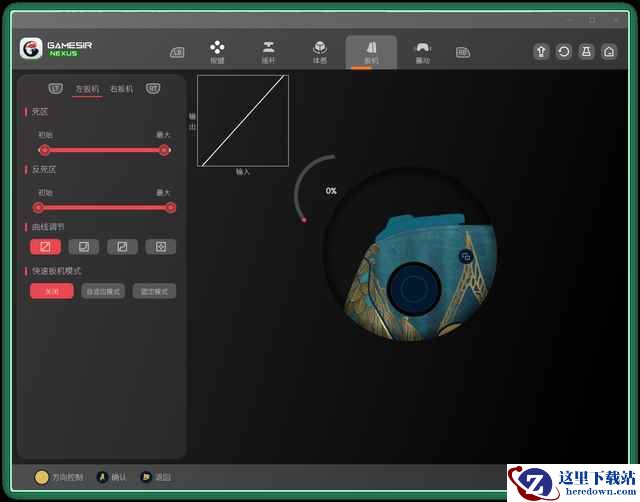Select the 右扳机 right trigger tab
Screen dimensions: 640x502
pos(121,89)
